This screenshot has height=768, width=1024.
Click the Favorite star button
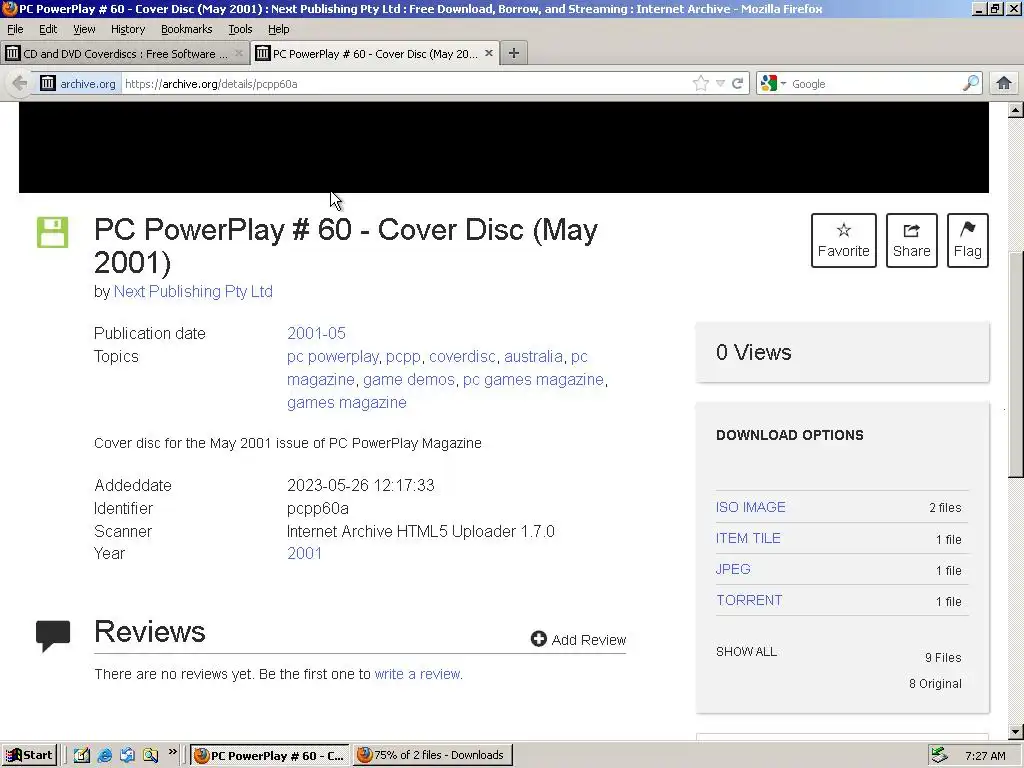844,240
